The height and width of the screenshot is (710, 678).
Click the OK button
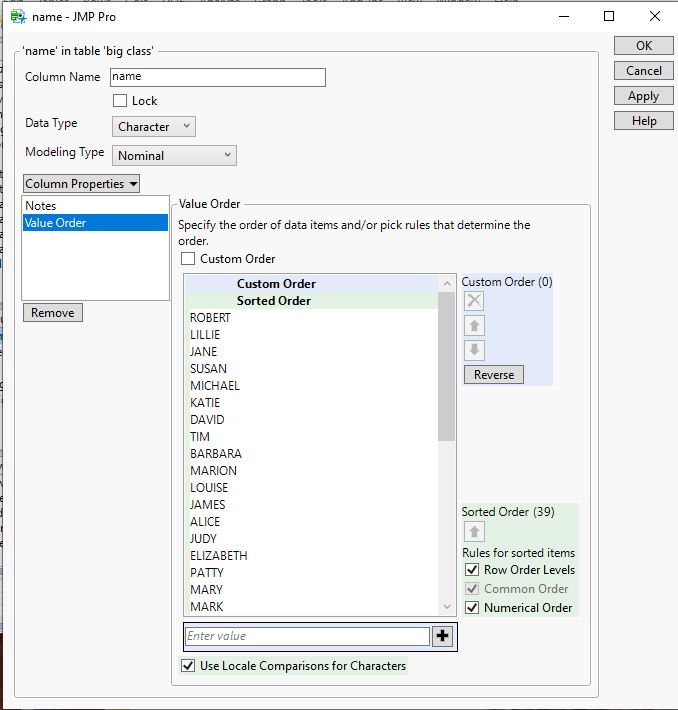(x=644, y=46)
